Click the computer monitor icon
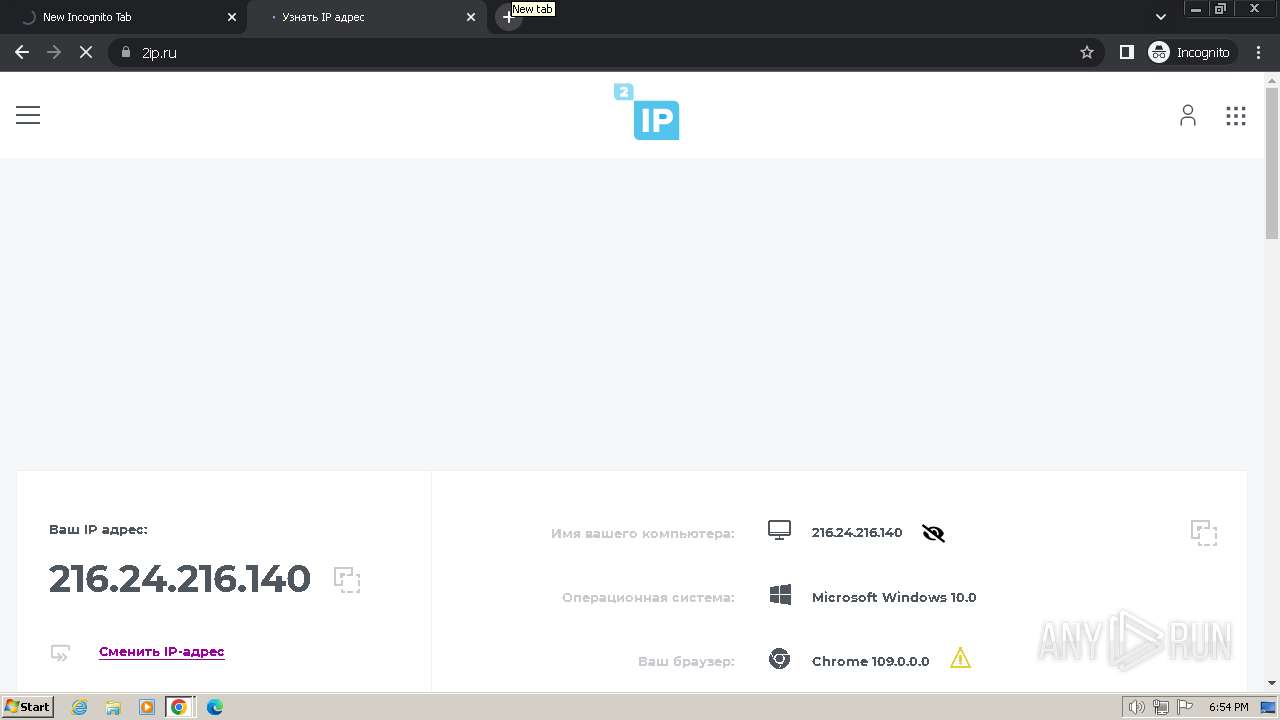Screen dimensions: 1280x720 [779, 531]
